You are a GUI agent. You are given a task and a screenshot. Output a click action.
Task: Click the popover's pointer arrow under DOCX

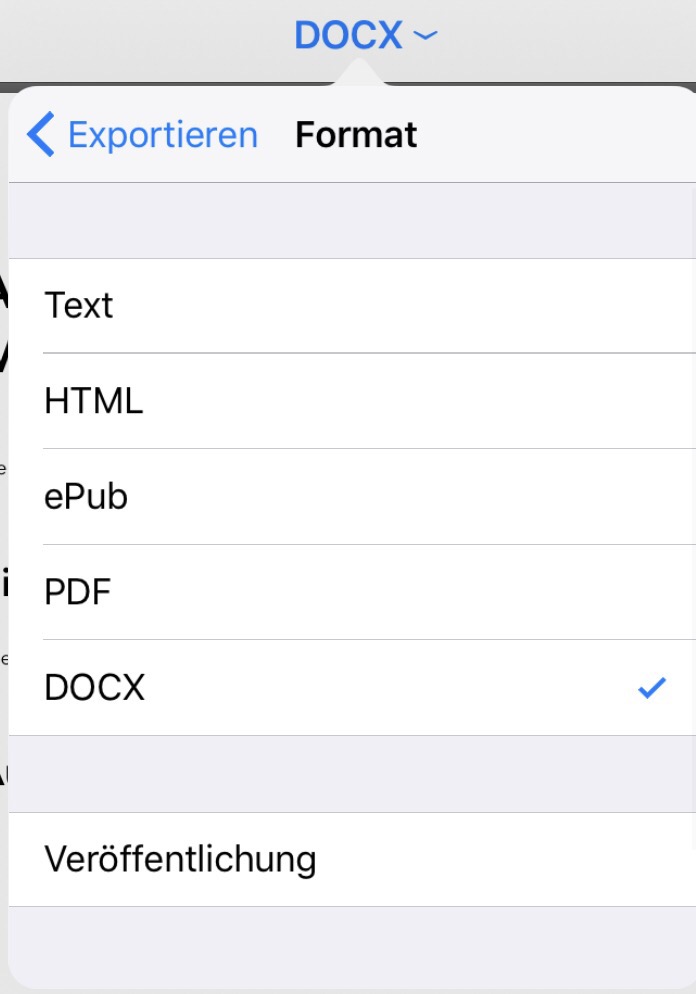point(357,74)
